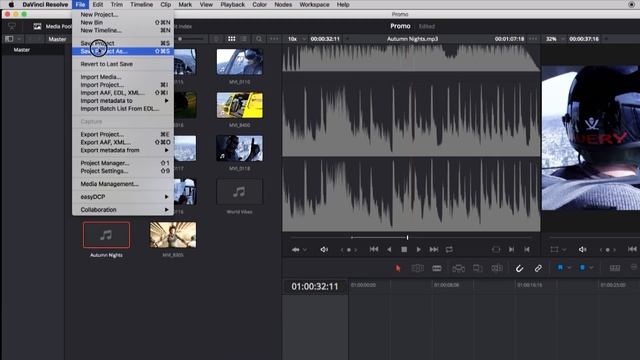Open the Playback menu in menu bar
This screenshot has height=360, width=640.
[x=232, y=4]
